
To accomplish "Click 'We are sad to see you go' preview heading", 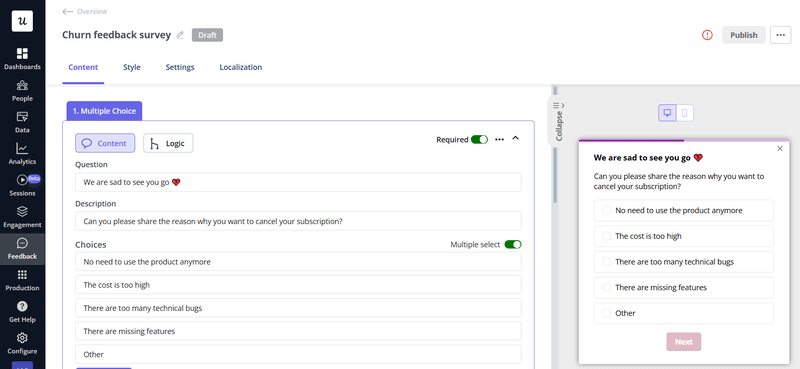I will click(648, 158).
